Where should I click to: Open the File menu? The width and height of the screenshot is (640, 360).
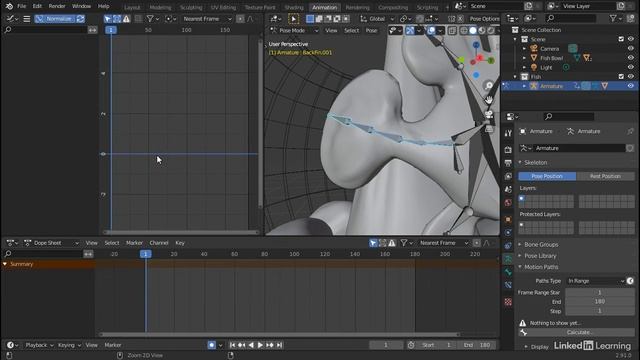pyautogui.click(x=22, y=6)
